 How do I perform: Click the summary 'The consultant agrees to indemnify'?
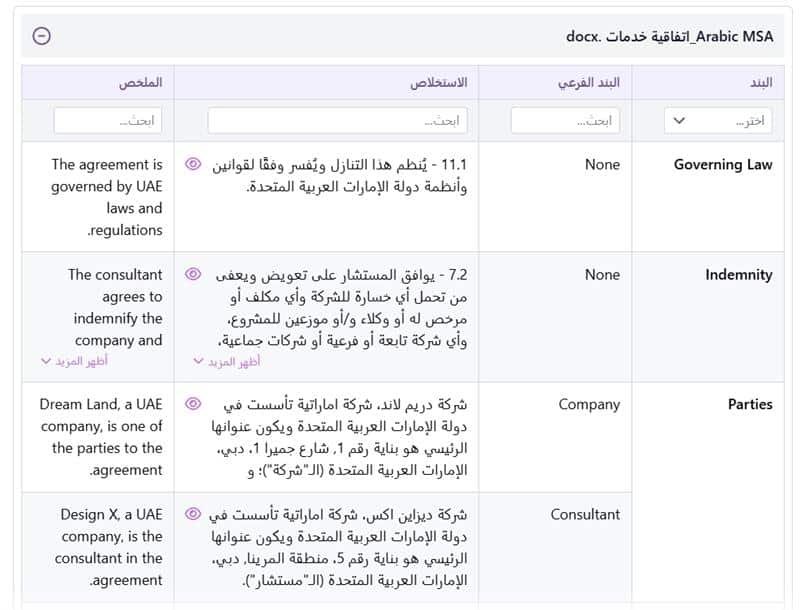[115, 307]
